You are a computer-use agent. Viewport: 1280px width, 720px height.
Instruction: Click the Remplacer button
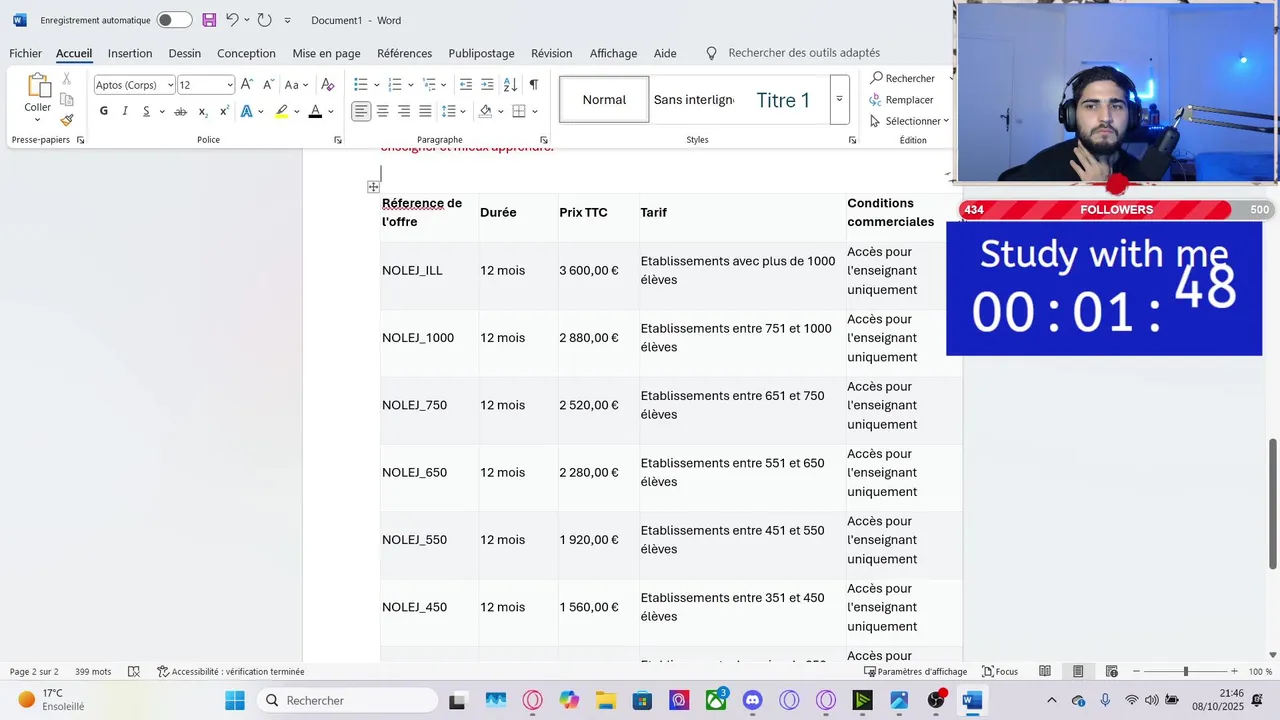(x=901, y=100)
